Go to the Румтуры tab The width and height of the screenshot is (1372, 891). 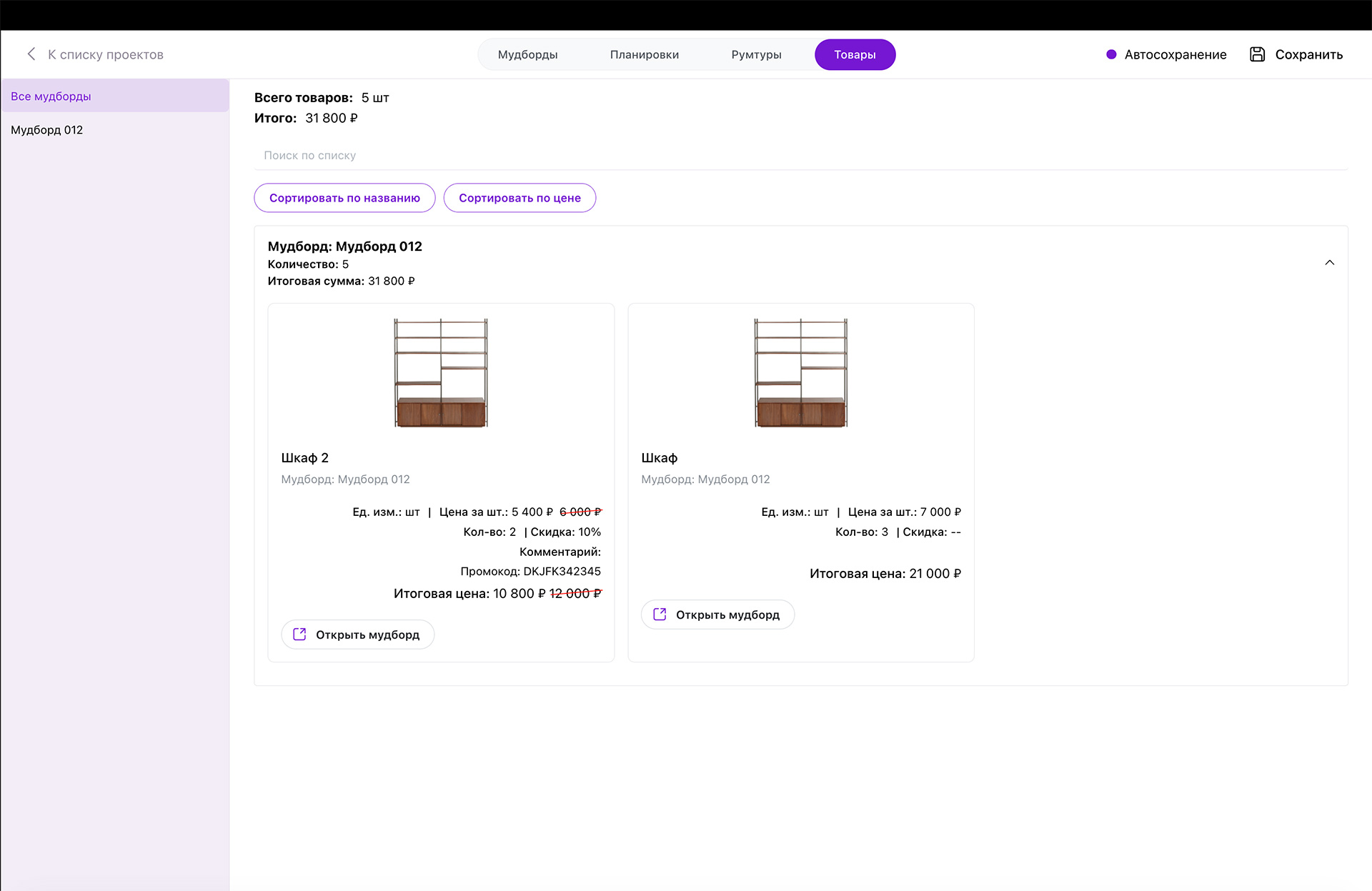pos(756,55)
